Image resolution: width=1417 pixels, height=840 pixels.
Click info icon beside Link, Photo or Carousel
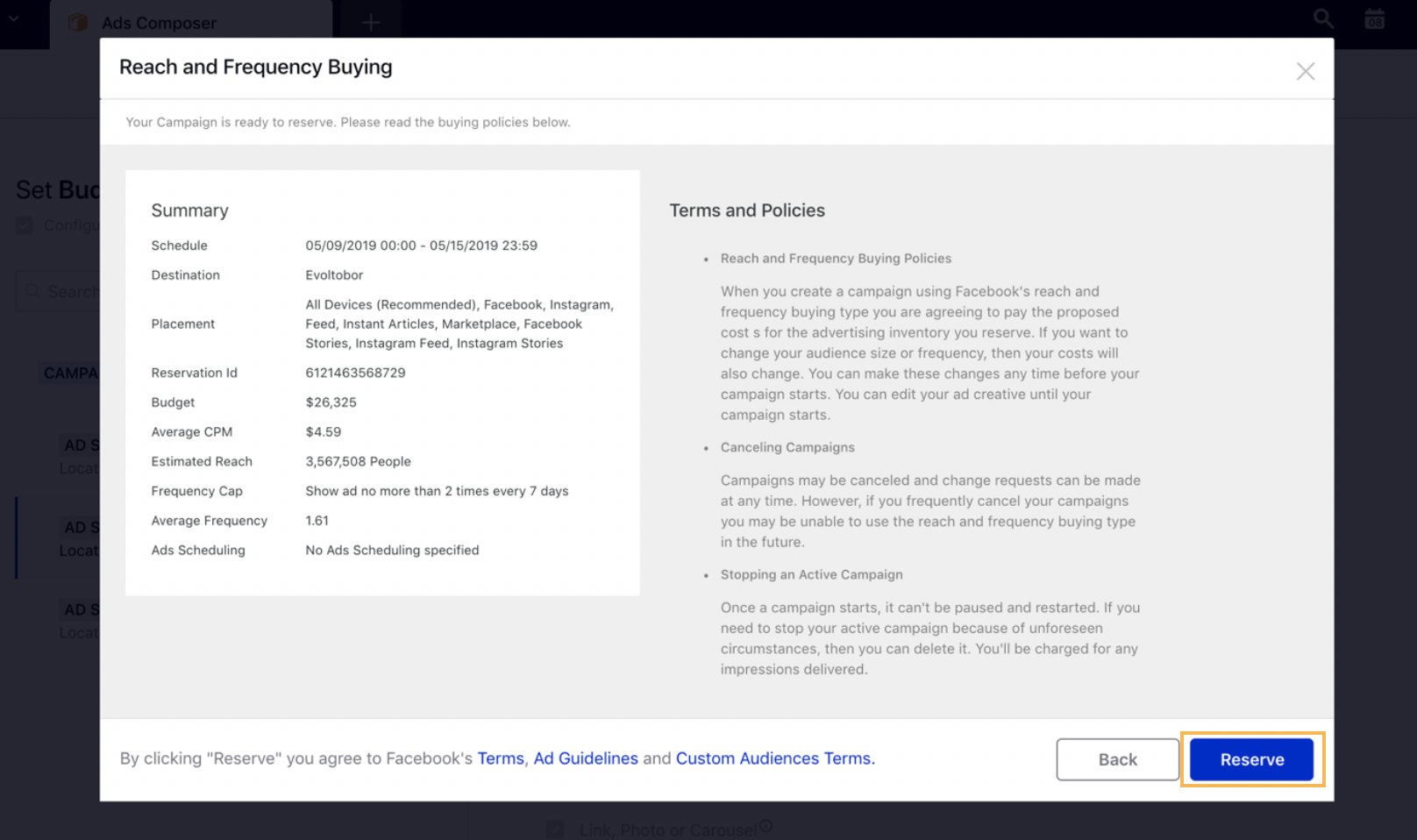[x=765, y=826]
